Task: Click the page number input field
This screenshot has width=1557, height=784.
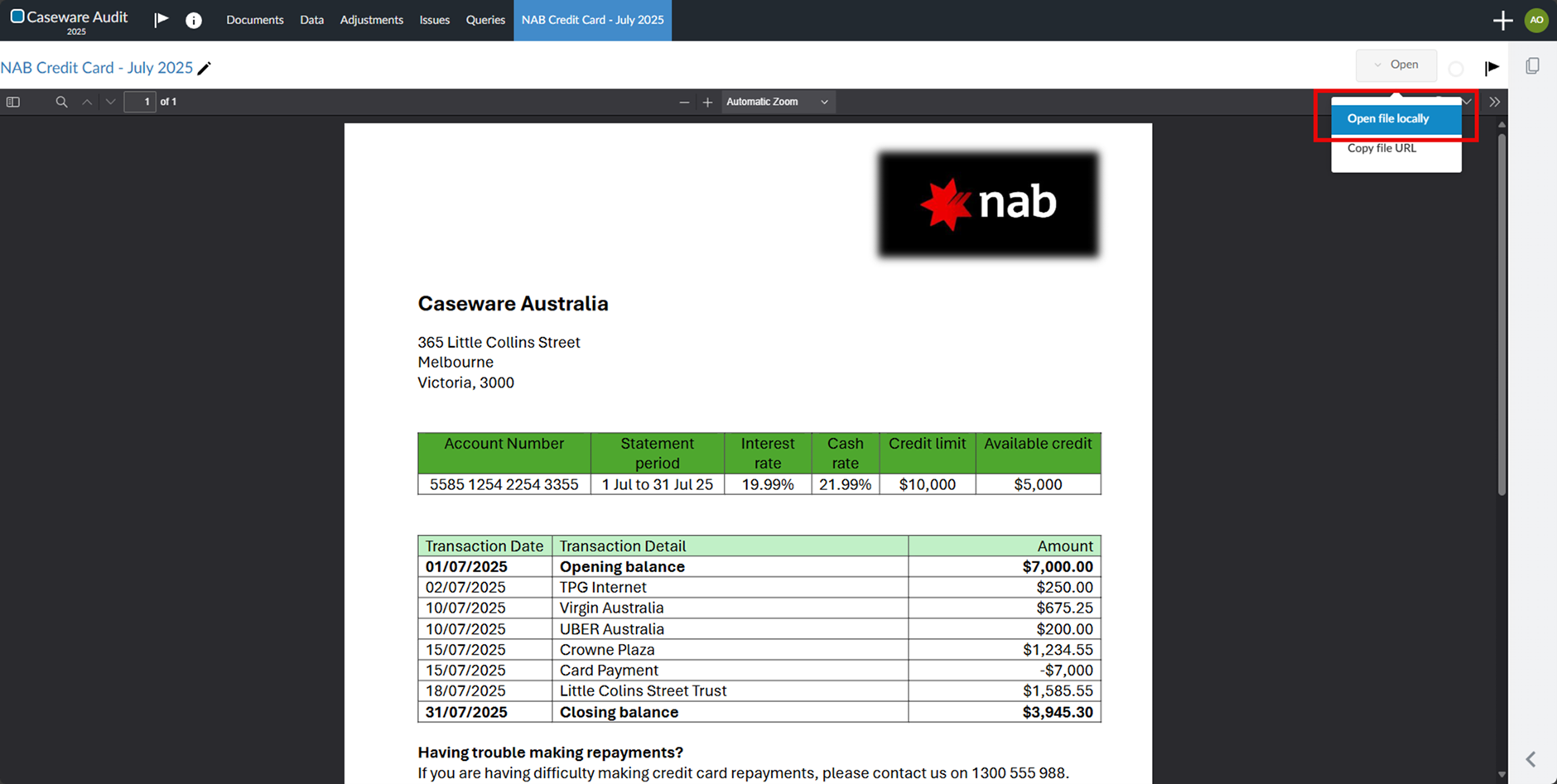Action: [x=140, y=102]
